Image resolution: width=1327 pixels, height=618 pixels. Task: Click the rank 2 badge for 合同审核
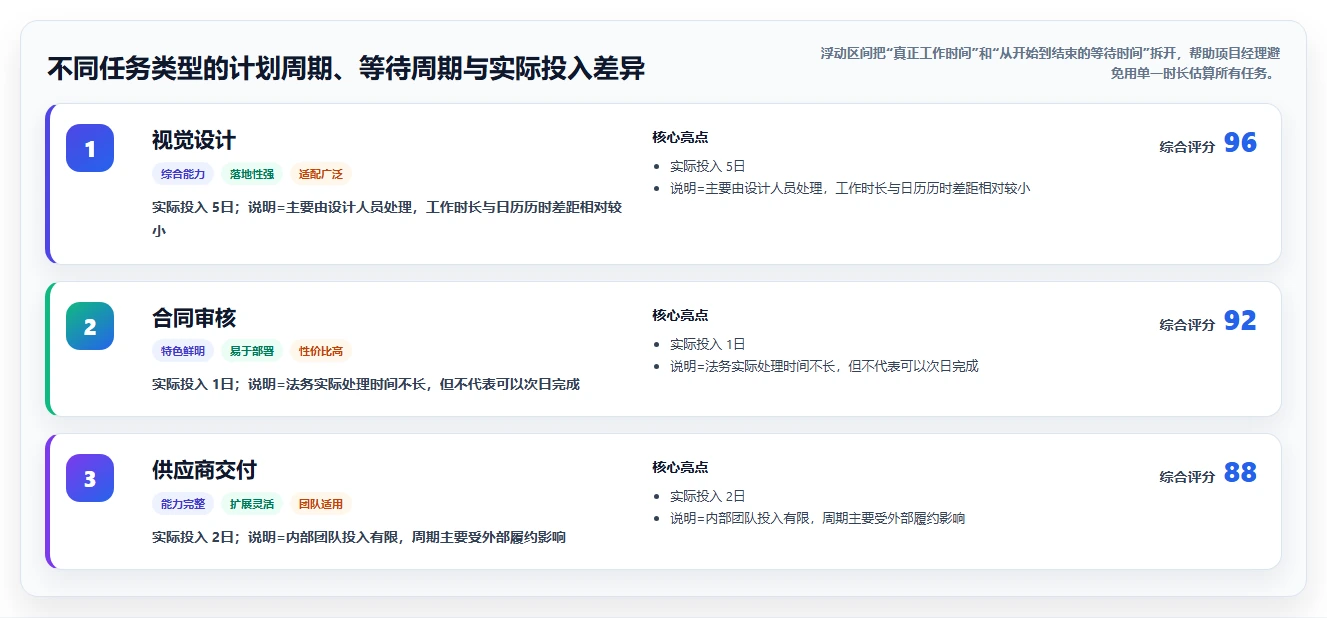(90, 326)
